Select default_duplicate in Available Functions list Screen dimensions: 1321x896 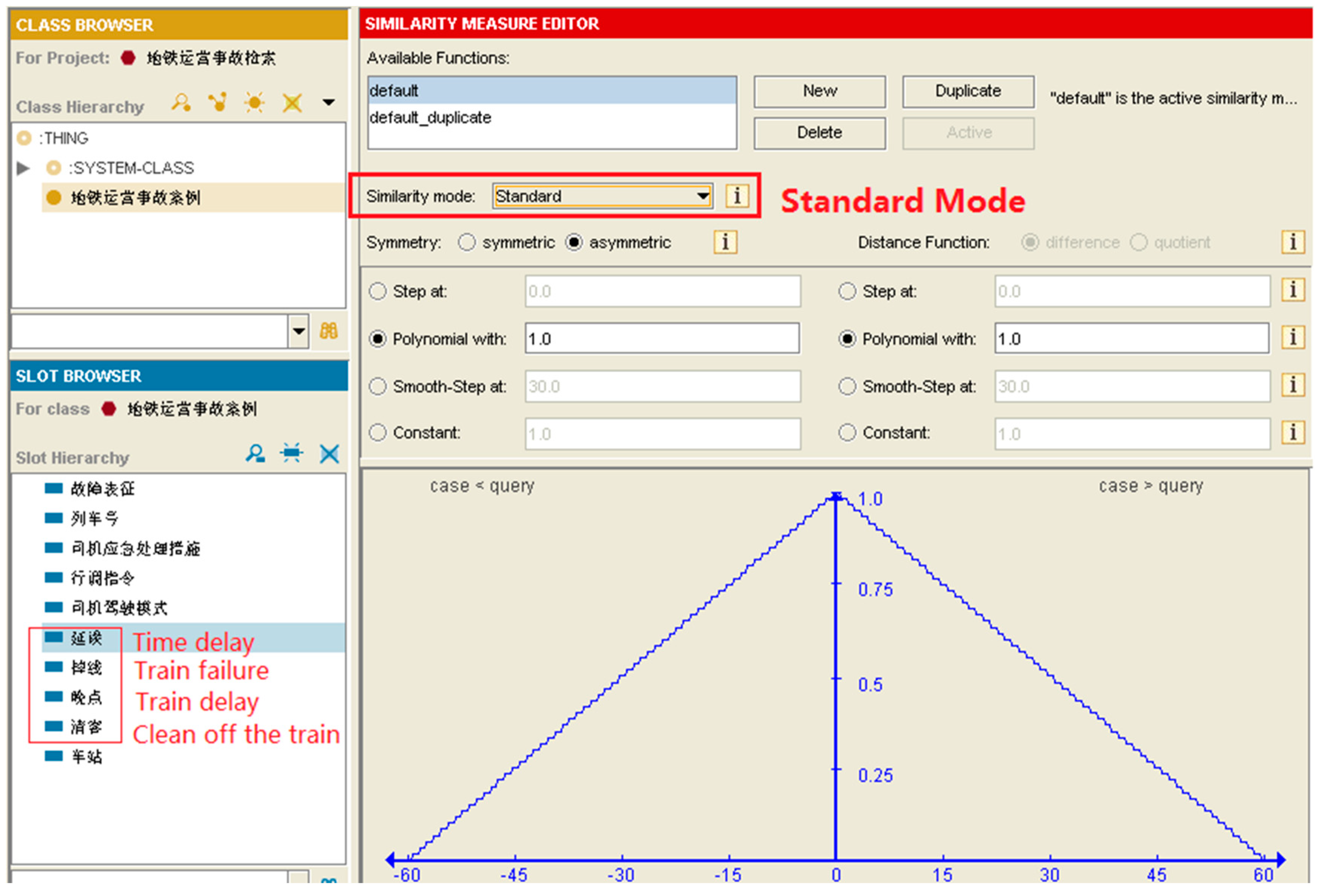click(430, 118)
